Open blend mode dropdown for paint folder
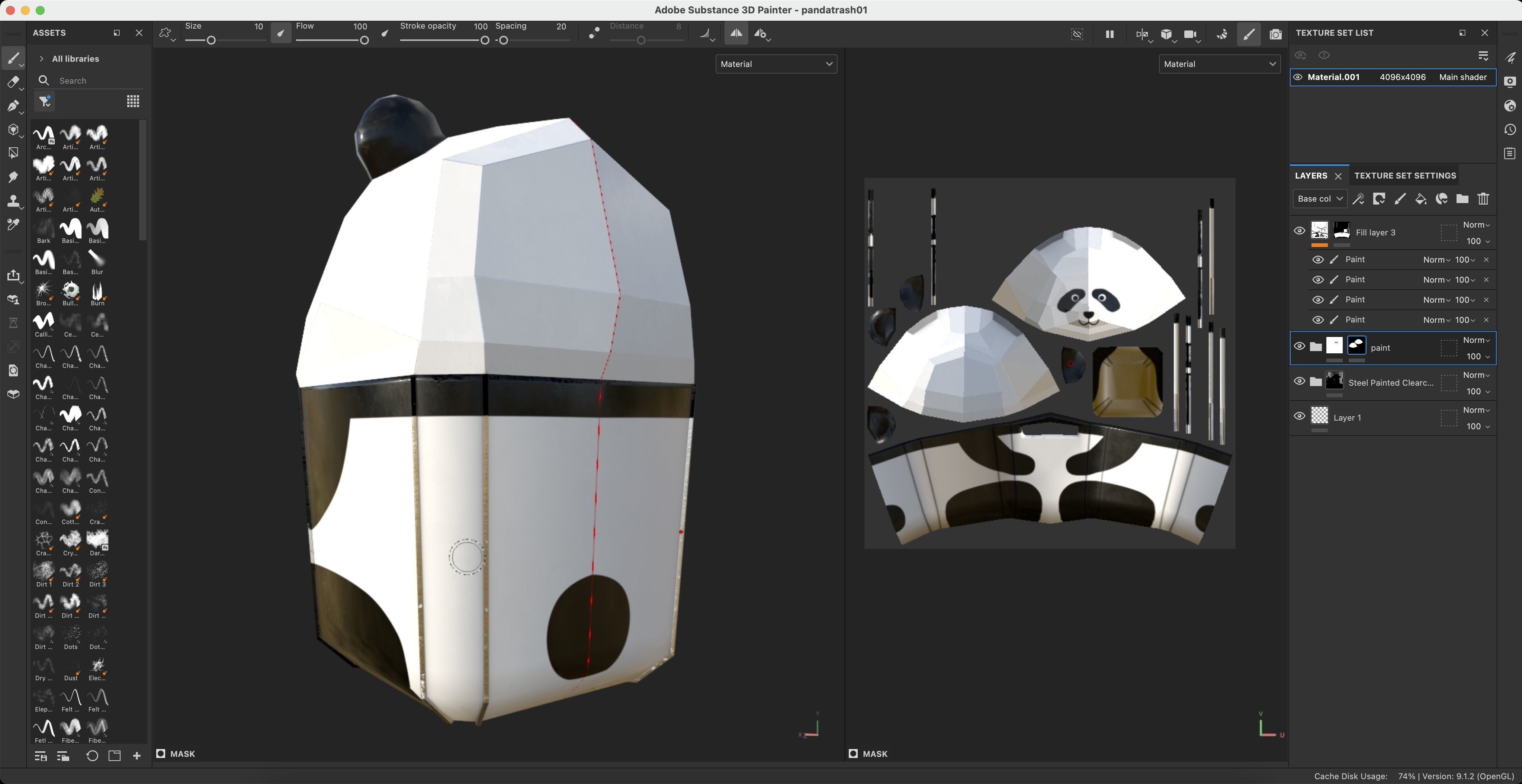Screen dimensions: 1522x784 (x=1476, y=340)
